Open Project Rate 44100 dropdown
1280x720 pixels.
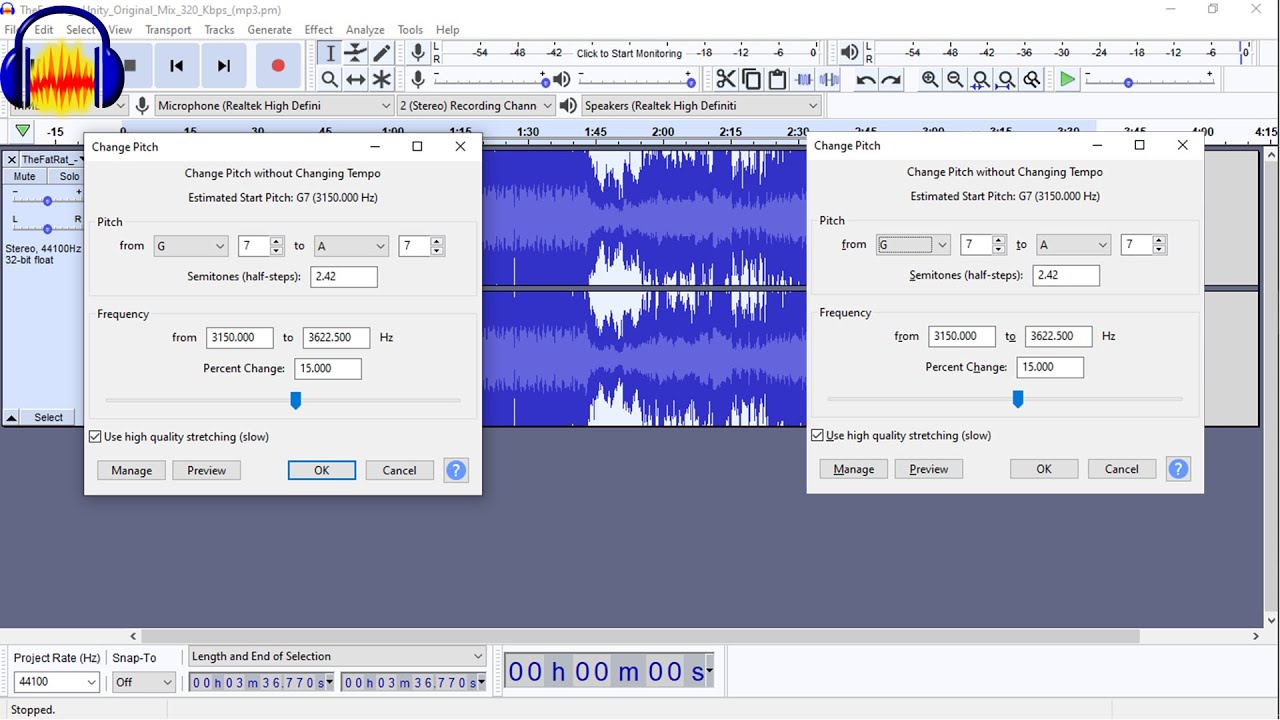click(x=56, y=682)
